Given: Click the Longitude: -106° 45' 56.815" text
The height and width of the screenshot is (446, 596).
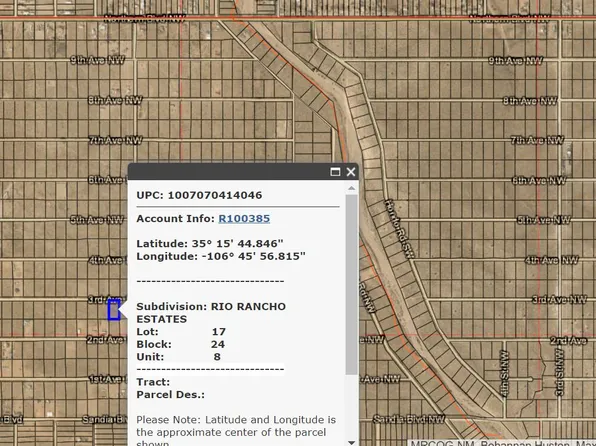Looking at the screenshot, I should coord(221,256).
